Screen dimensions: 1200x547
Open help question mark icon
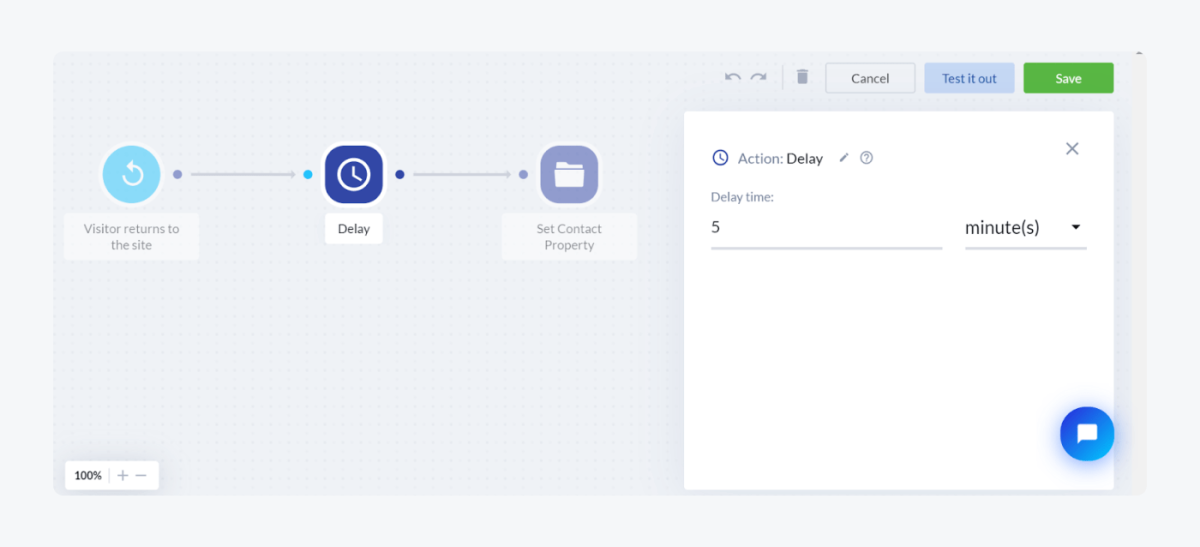(867, 158)
